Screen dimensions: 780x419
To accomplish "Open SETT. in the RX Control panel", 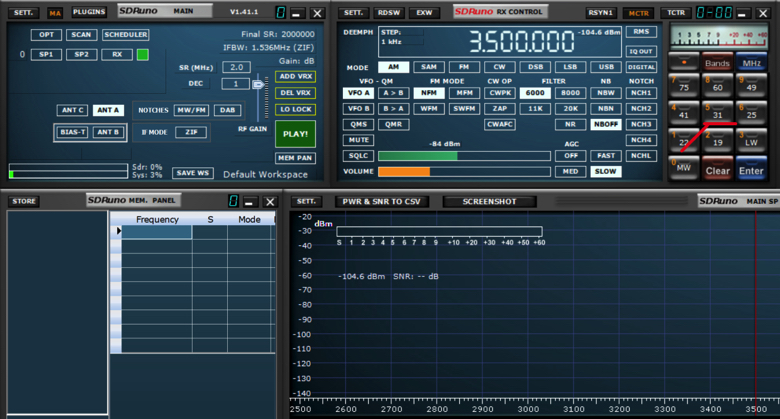I will 354,12.
